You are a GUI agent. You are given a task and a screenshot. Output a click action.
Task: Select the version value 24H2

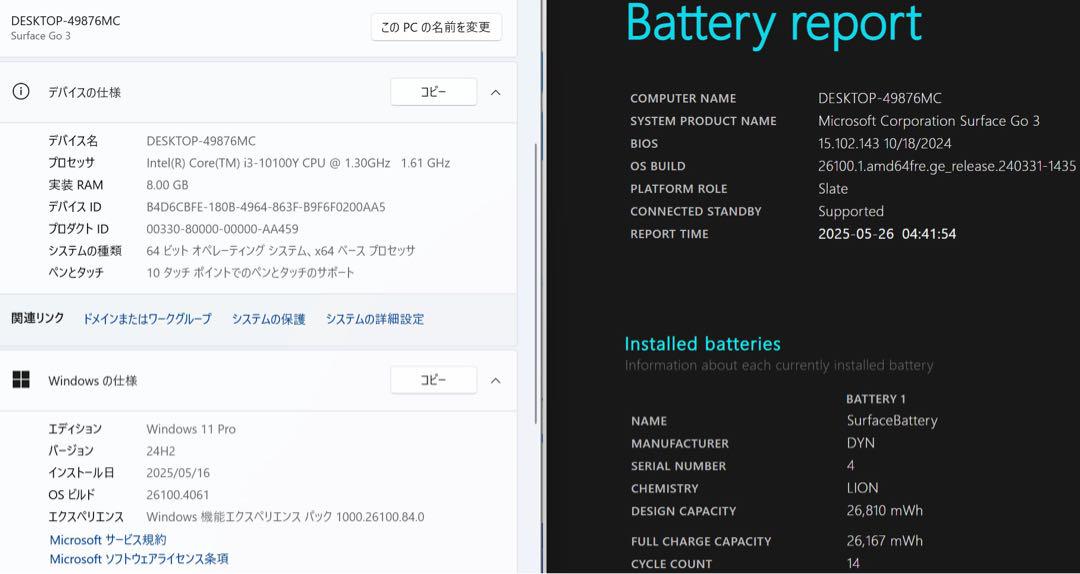click(x=160, y=451)
